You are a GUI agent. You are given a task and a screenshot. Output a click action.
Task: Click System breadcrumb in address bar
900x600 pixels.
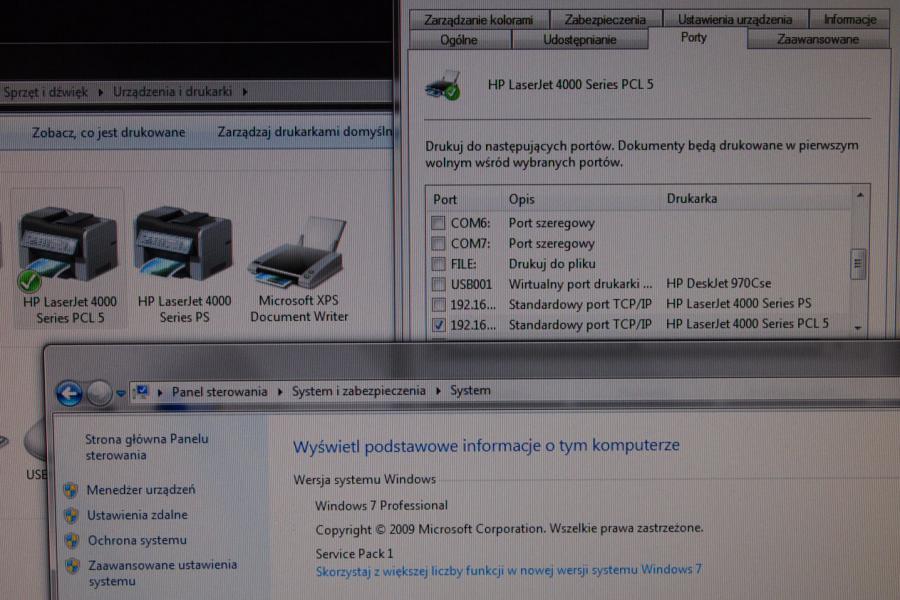pyautogui.click(x=470, y=391)
